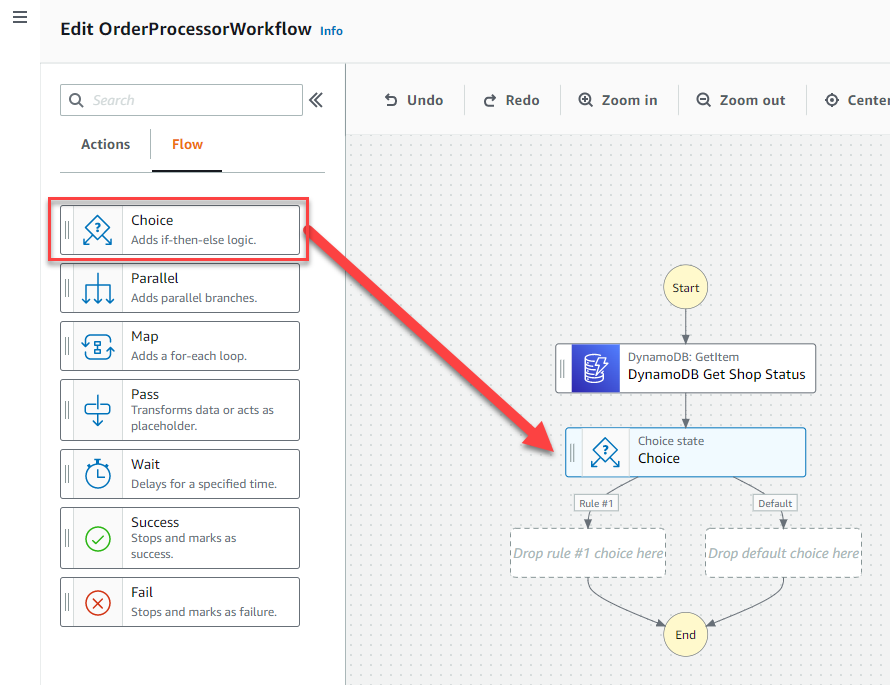Click the Map for-each loop icon
The image size is (890, 685).
coord(98,346)
